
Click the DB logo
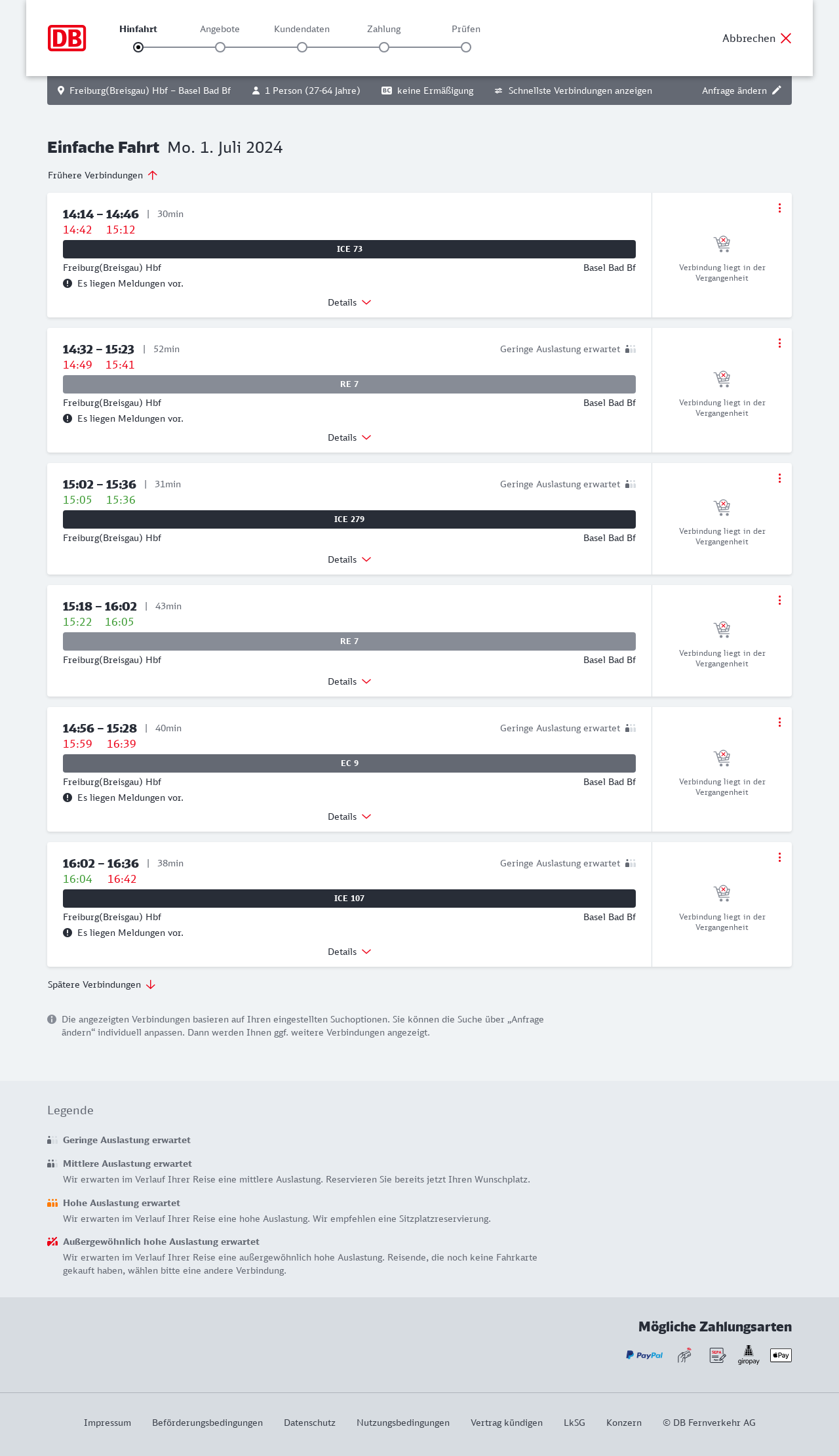tap(67, 38)
